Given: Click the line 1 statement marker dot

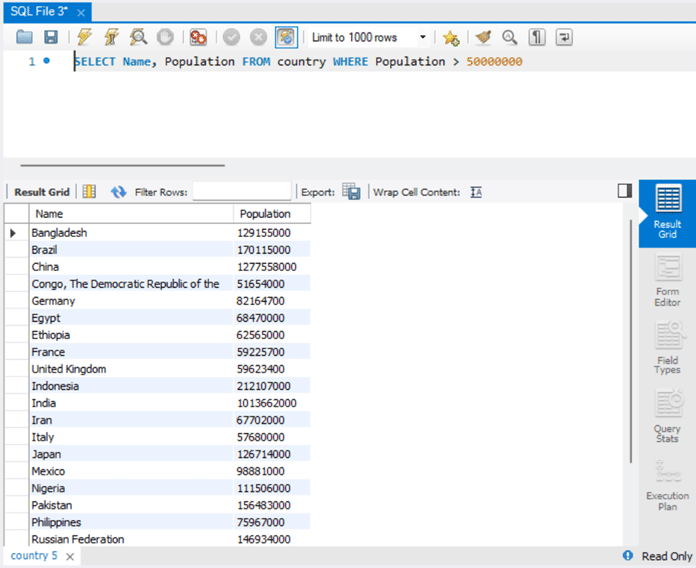Looking at the screenshot, I should [x=47, y=60].
